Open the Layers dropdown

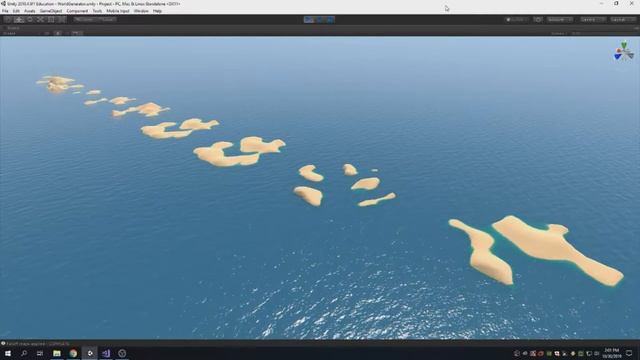(593, 19)
